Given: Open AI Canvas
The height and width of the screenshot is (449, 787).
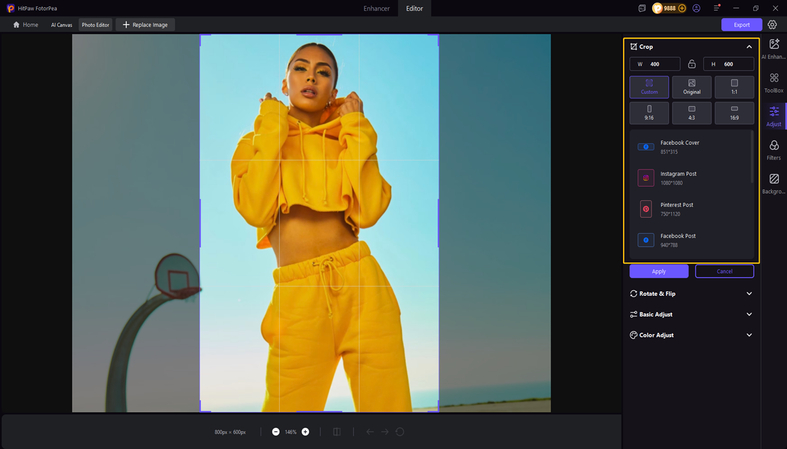Looking at the screenshot, I should [61, 25].
